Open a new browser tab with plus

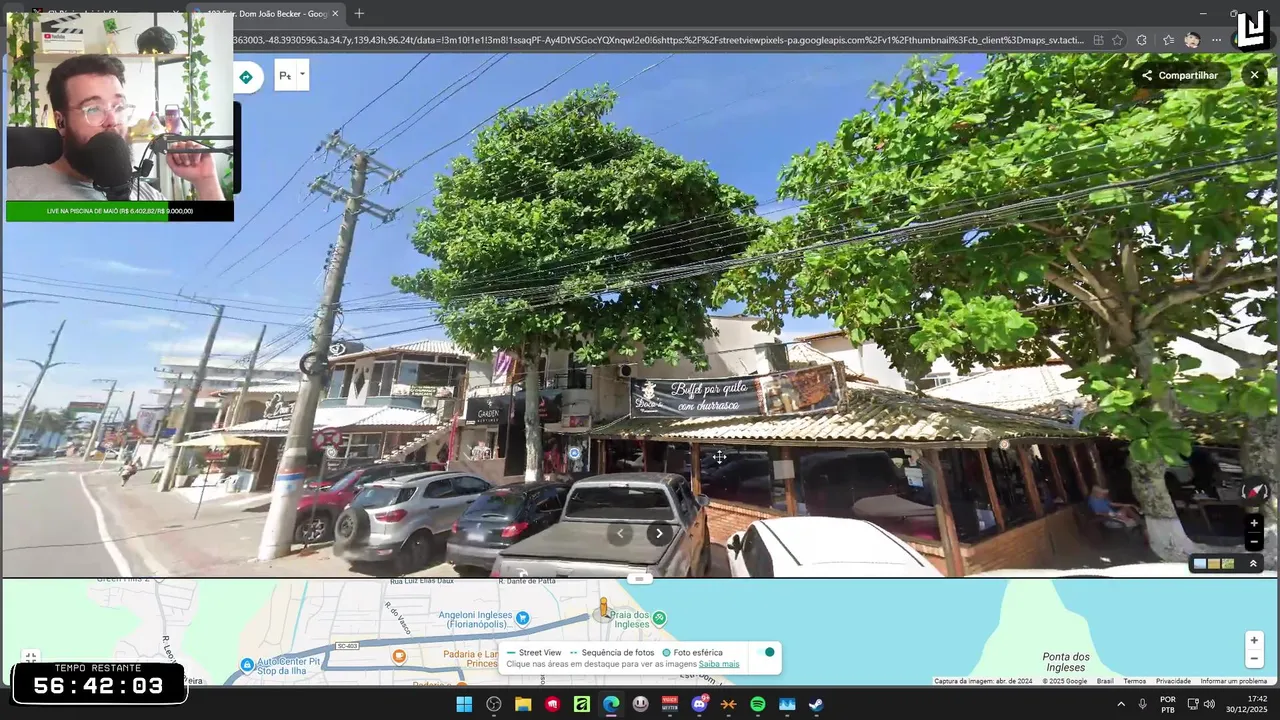[x=359, y=13]
